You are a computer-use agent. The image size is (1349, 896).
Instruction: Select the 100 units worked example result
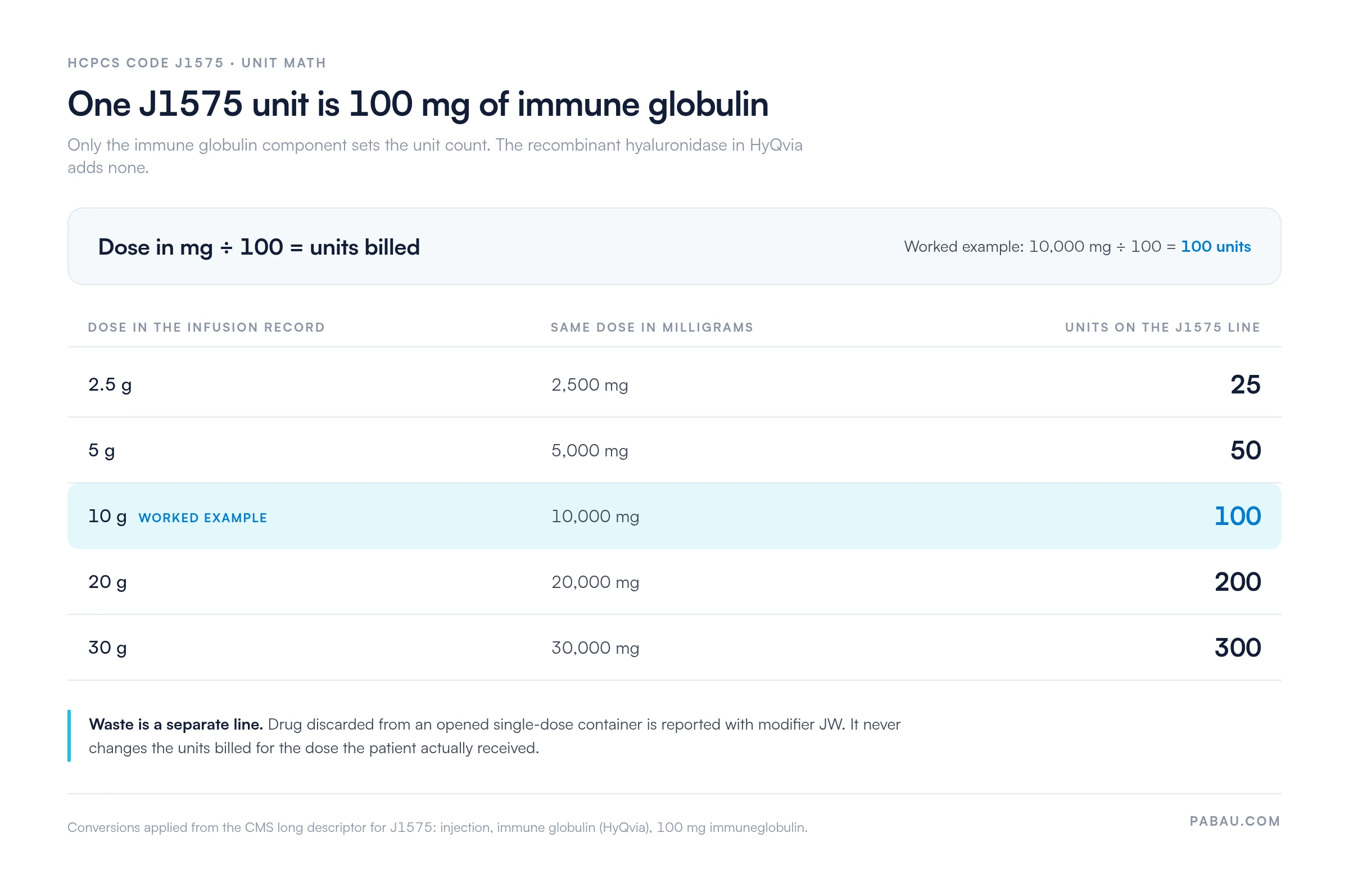tap(1215, 246)
